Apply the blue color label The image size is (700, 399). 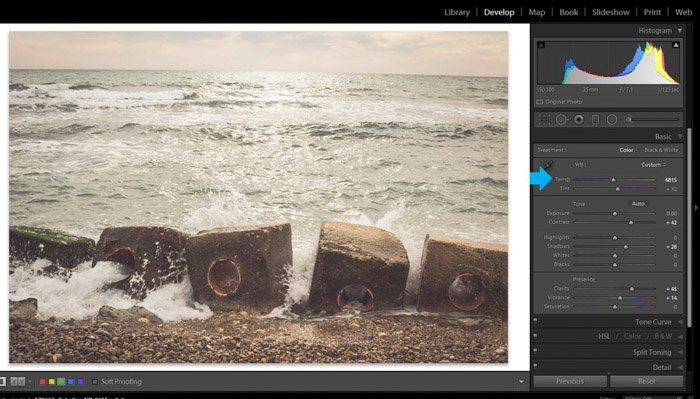(x=71, y=382)
